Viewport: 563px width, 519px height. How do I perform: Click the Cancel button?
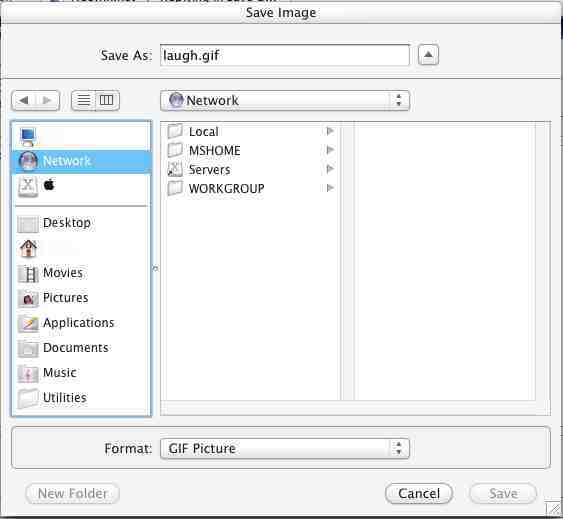419,493
